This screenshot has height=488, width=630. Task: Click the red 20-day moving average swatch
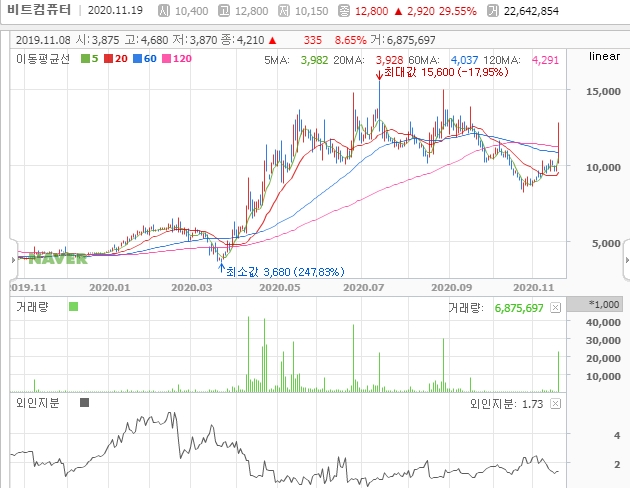pos(108,59)
